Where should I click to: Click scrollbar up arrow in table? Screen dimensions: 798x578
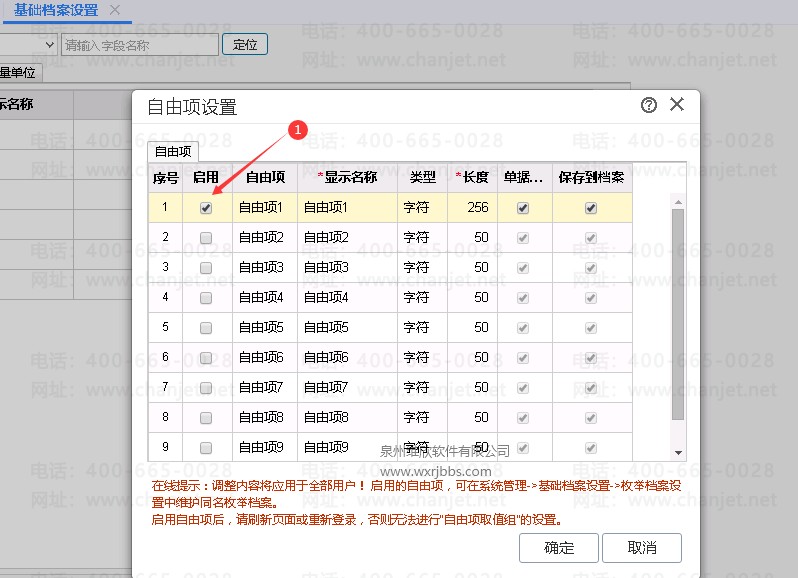(679, 201)
